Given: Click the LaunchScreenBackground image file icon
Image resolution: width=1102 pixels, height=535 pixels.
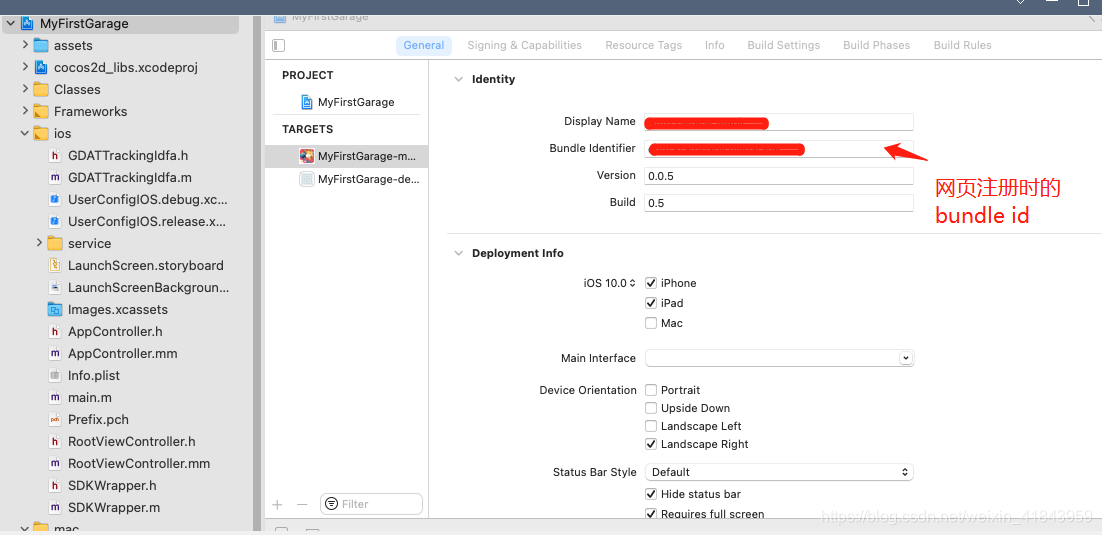Looking at the screenshot, I should point(55,288).
